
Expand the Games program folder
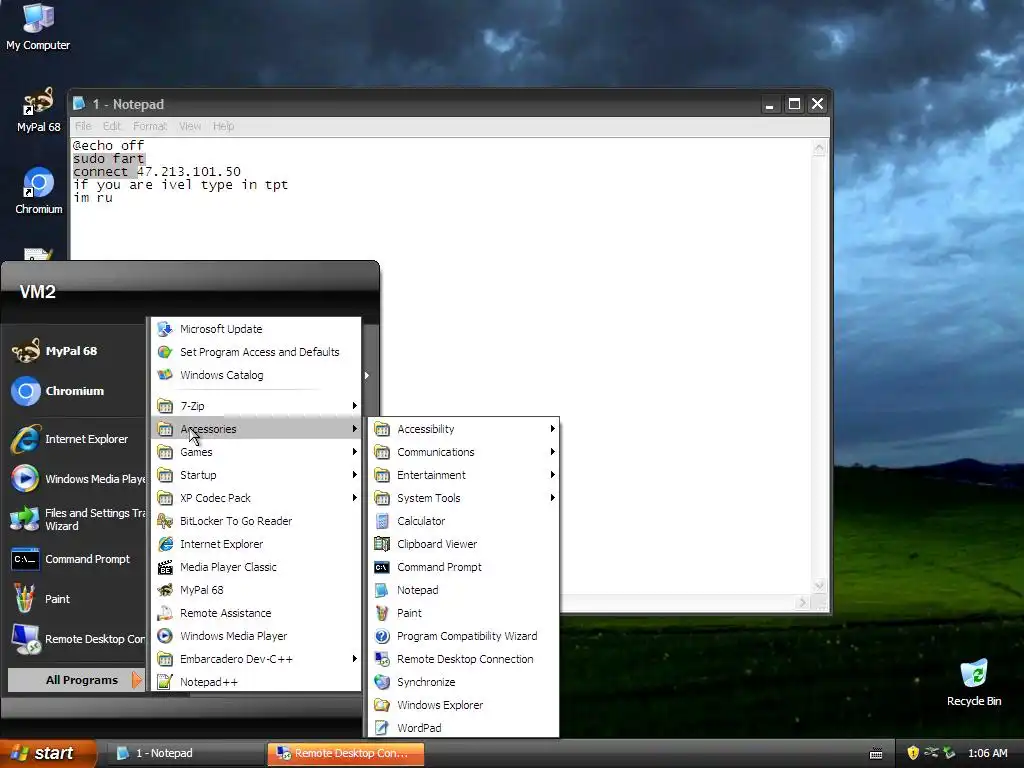click(x=256, y=452)
